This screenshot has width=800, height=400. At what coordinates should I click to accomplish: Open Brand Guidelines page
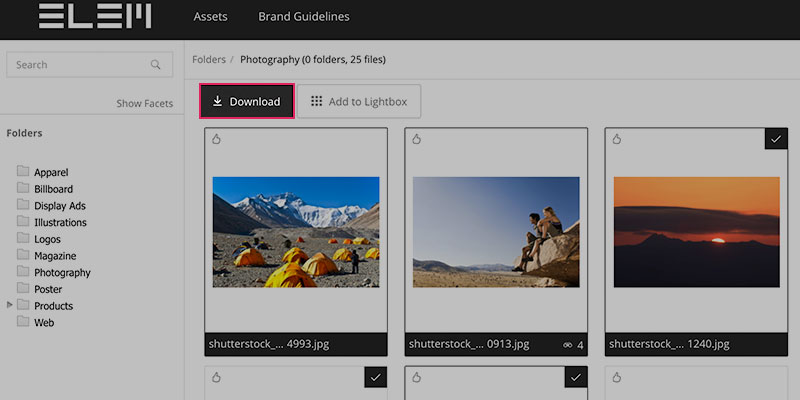click(x=304, y=16)
